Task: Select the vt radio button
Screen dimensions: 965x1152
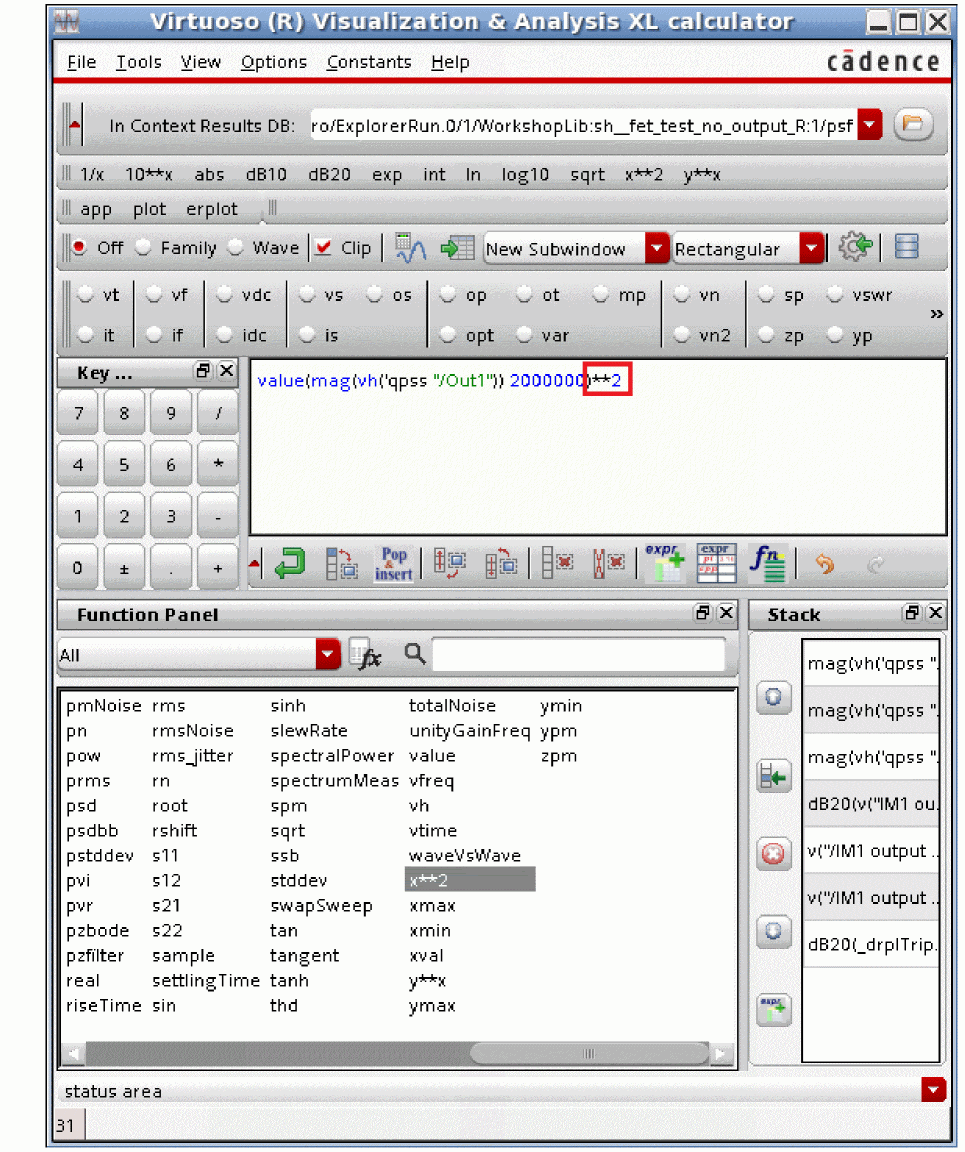Action: pos(86,295)
